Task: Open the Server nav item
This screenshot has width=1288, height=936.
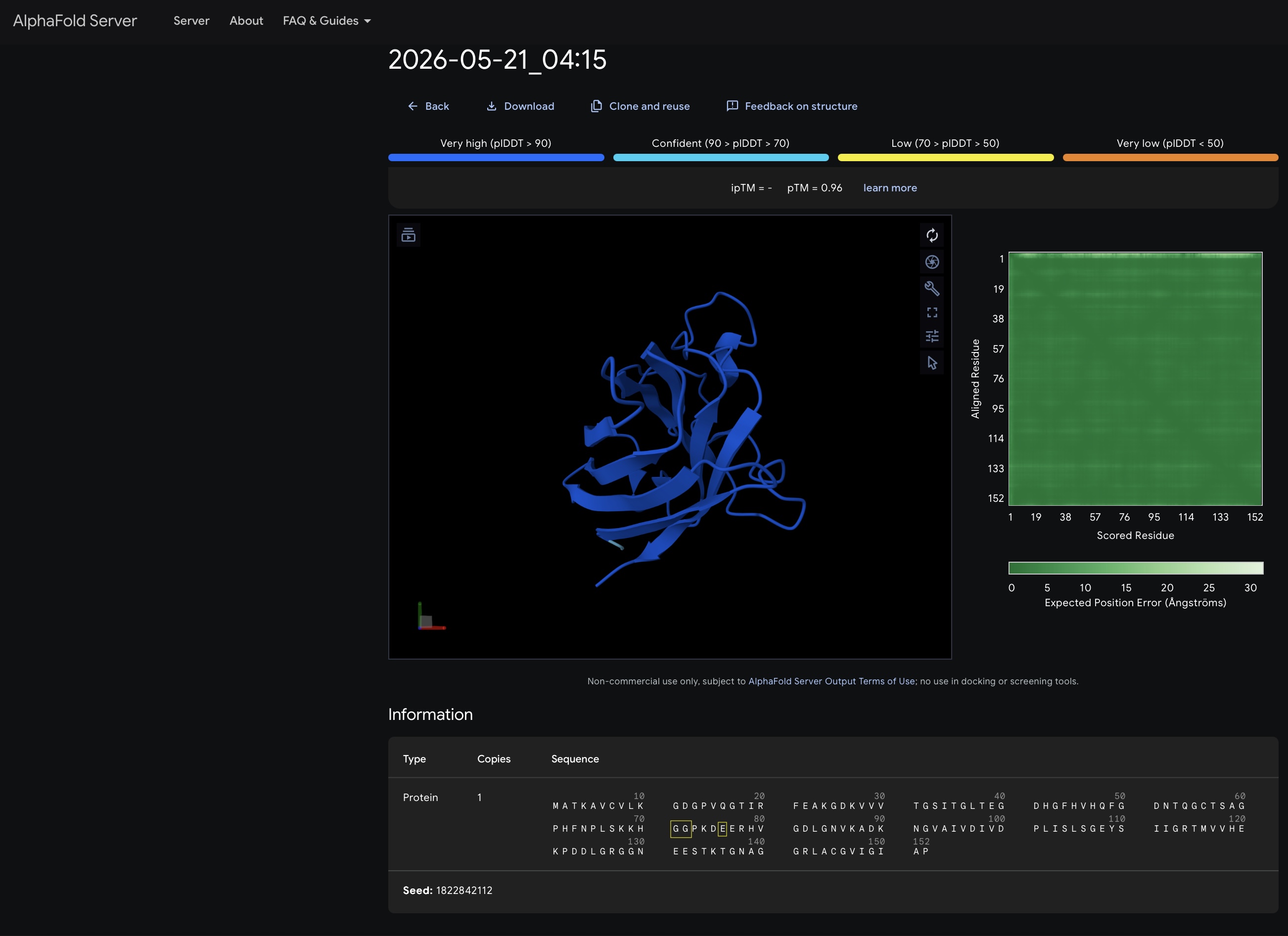Action: pos(191,21)
